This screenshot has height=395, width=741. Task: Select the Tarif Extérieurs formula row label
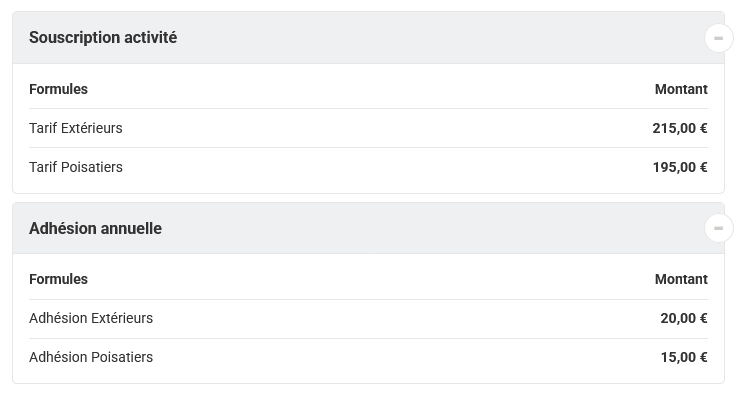tap(76, 128)
